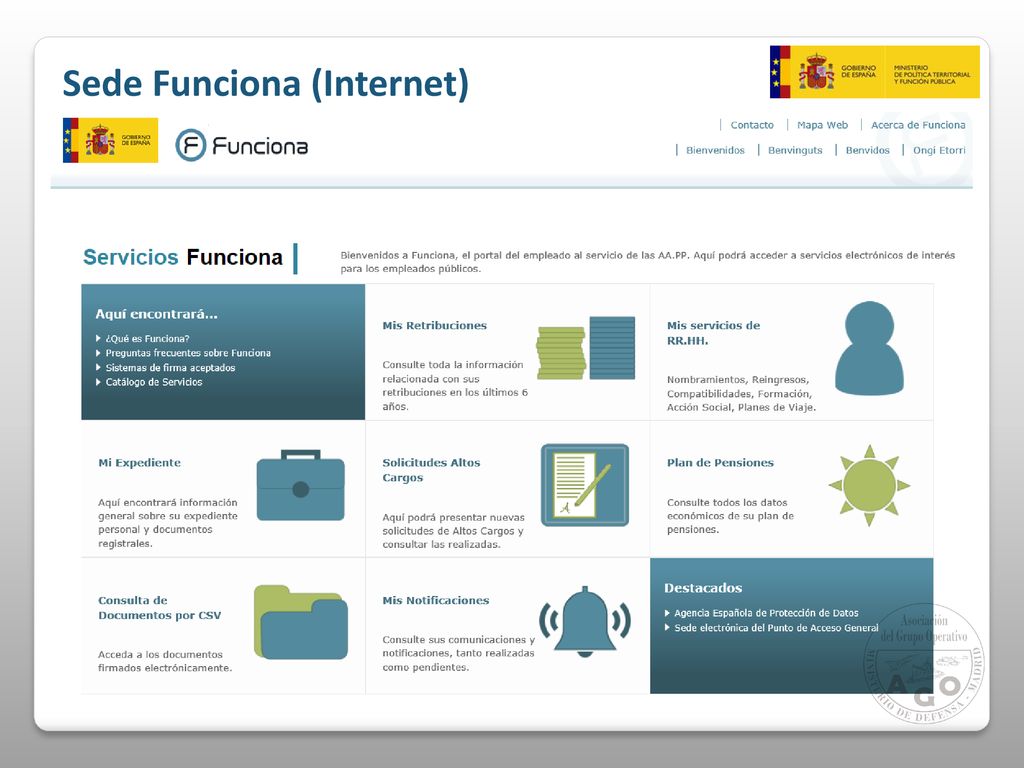Open Catálogo de Servicios link
The height and width of the screenshot is (768, 1024).
(154, 382)
